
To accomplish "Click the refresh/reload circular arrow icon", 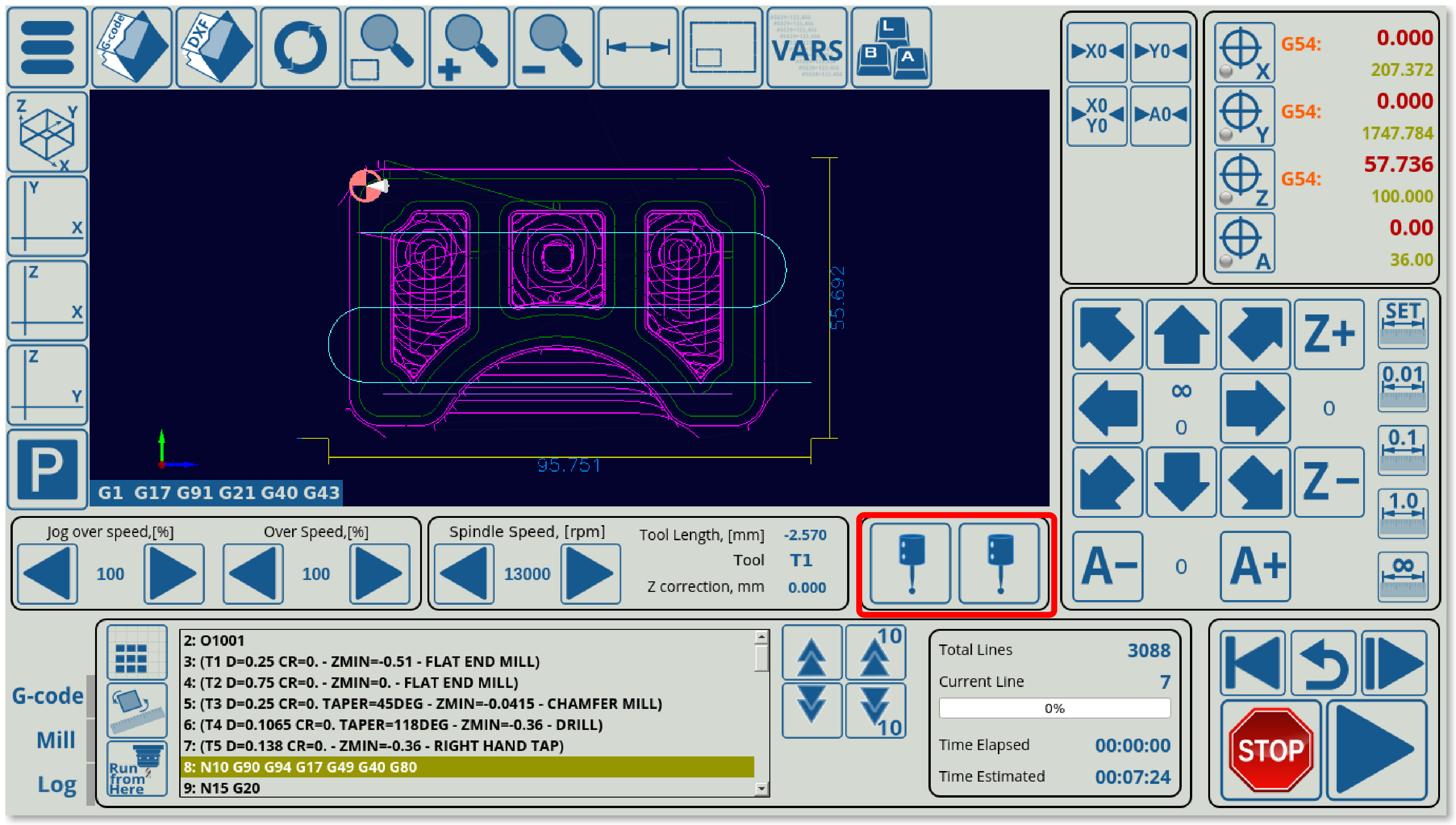I will pyautogui.click(x=300, y=48).
